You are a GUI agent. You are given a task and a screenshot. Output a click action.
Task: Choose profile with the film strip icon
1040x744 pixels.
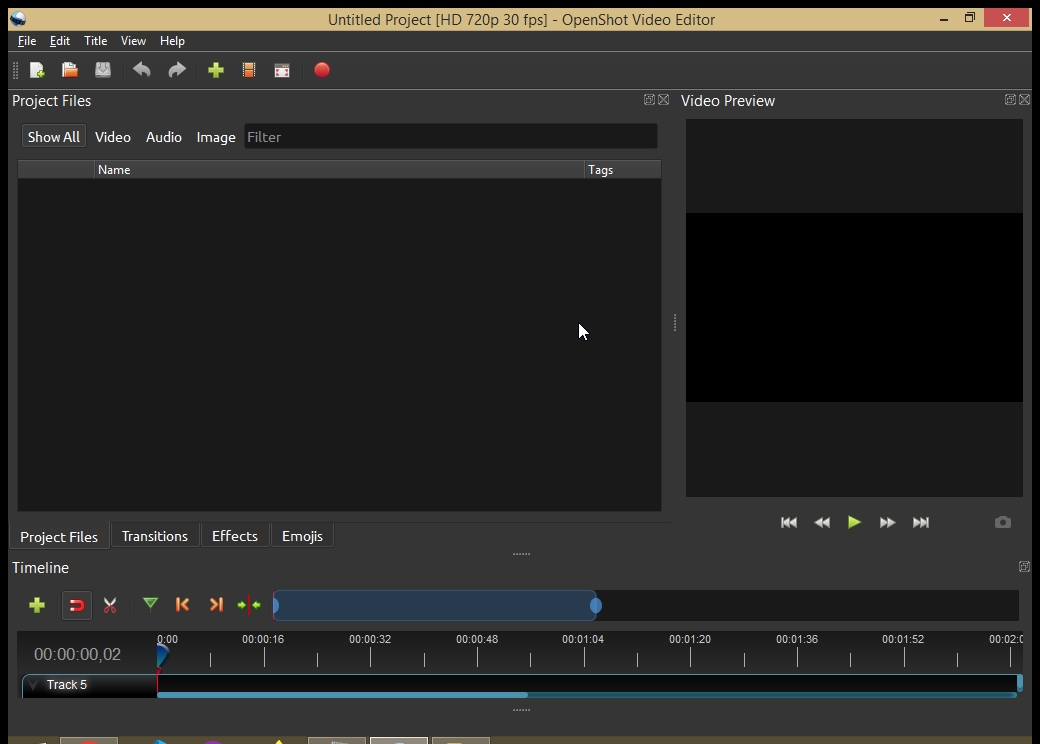point(249,70)
